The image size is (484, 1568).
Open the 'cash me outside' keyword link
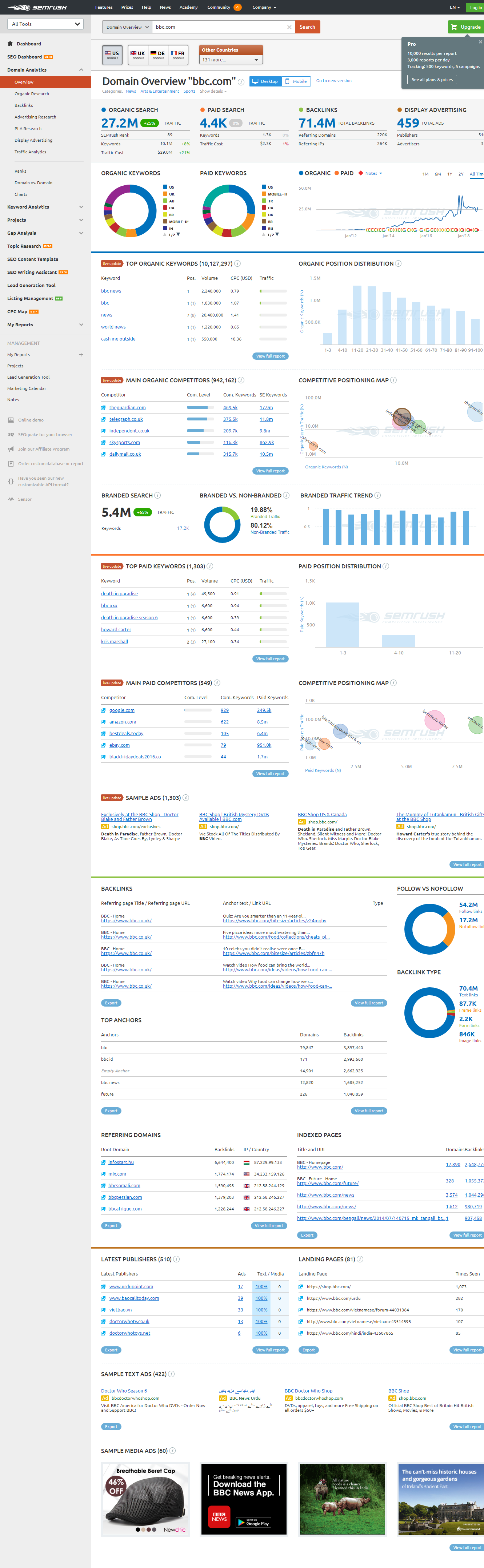pyautogui.click(x=118, y=339)
